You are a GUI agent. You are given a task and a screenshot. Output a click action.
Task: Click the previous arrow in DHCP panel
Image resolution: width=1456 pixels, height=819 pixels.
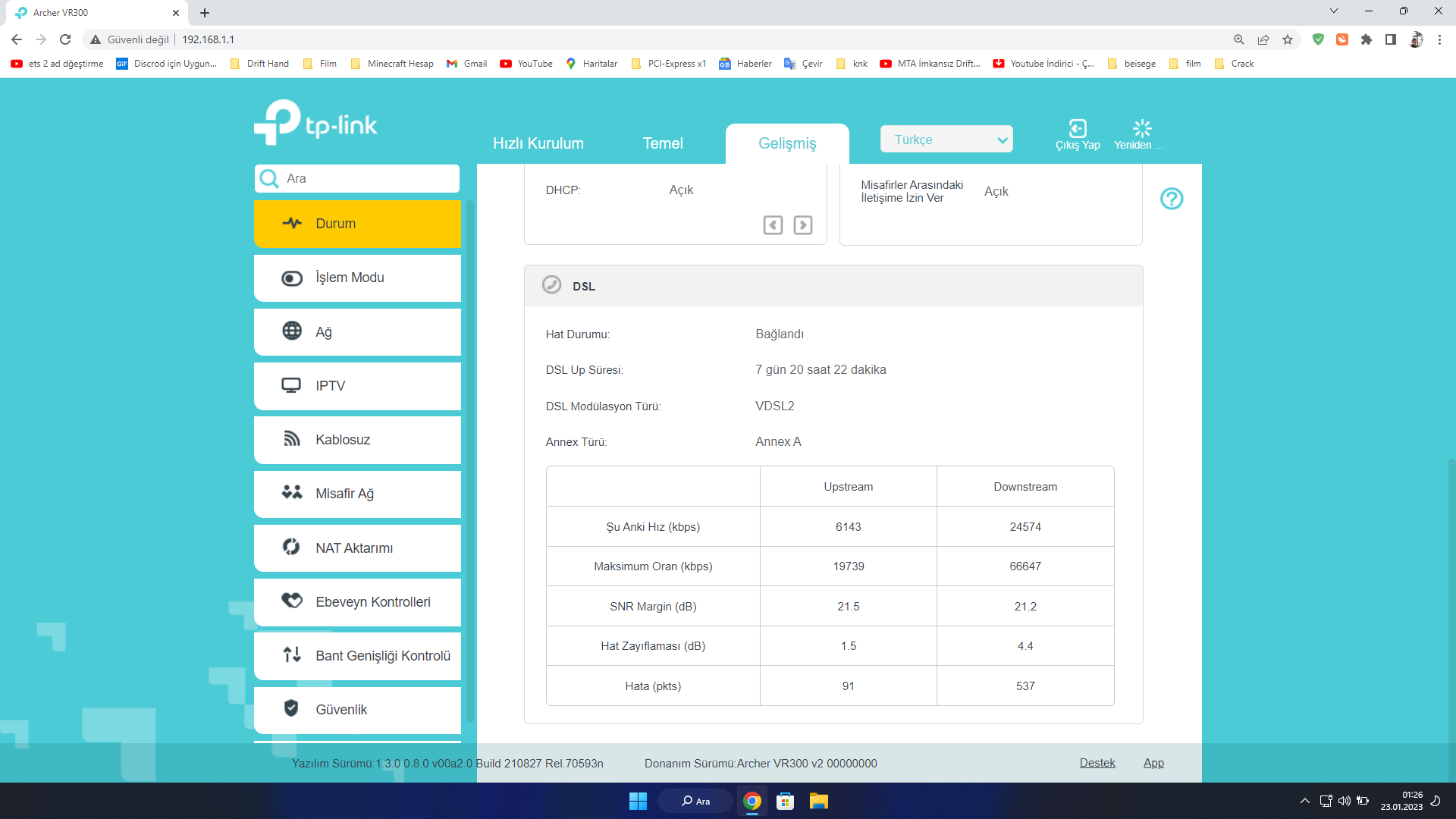(773, 225)
